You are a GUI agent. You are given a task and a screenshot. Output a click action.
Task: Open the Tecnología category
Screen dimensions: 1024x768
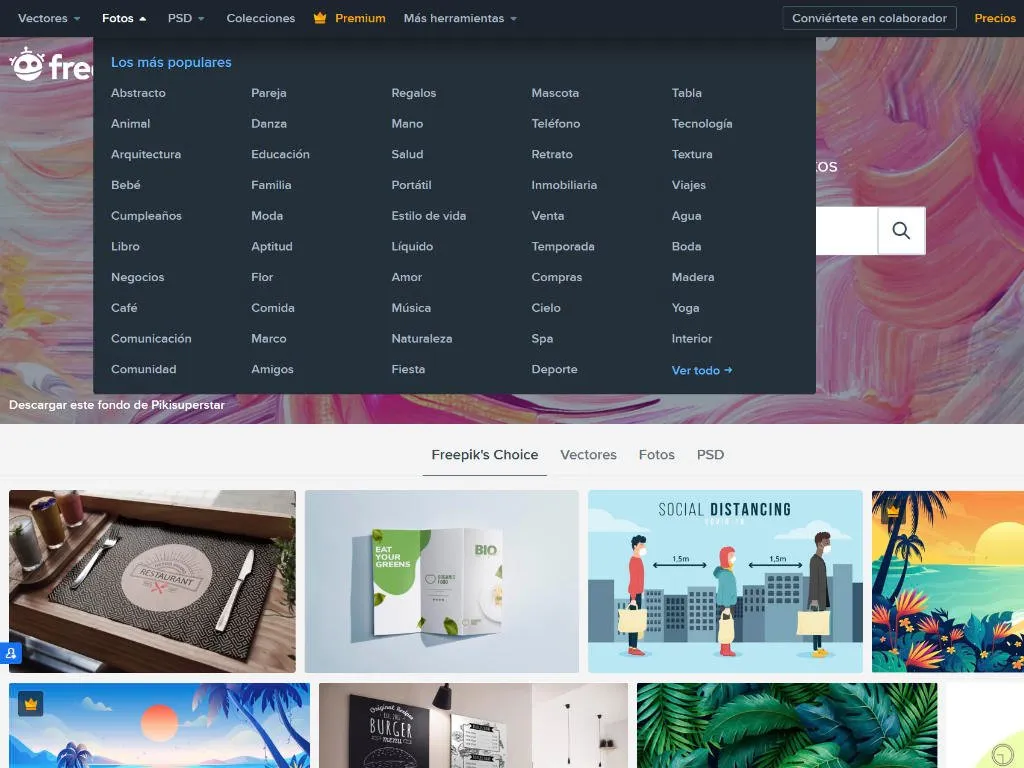[x=701, y=123]
